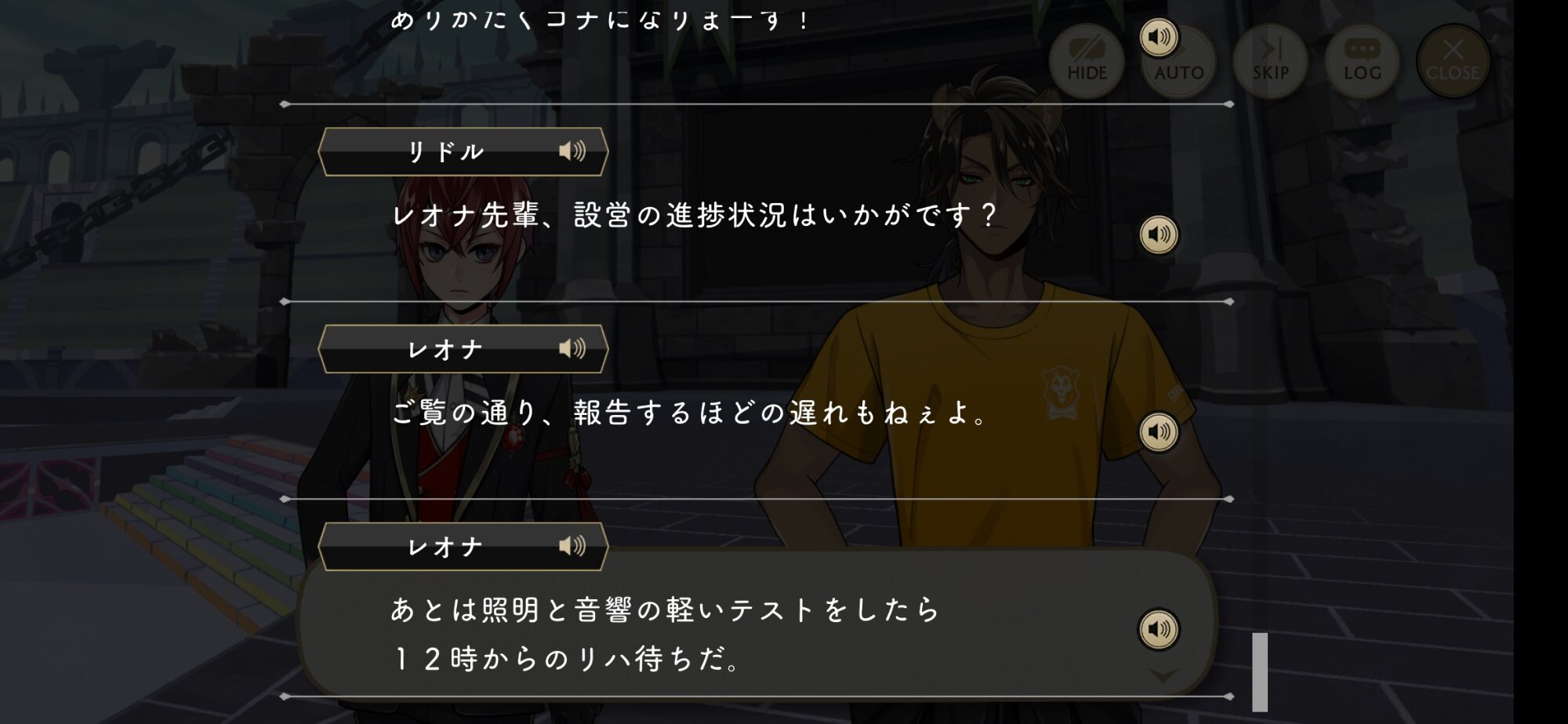Play voice icon in リドル name tag
This screenshot has width=1568, height=724.
click(x=572, y=151)
